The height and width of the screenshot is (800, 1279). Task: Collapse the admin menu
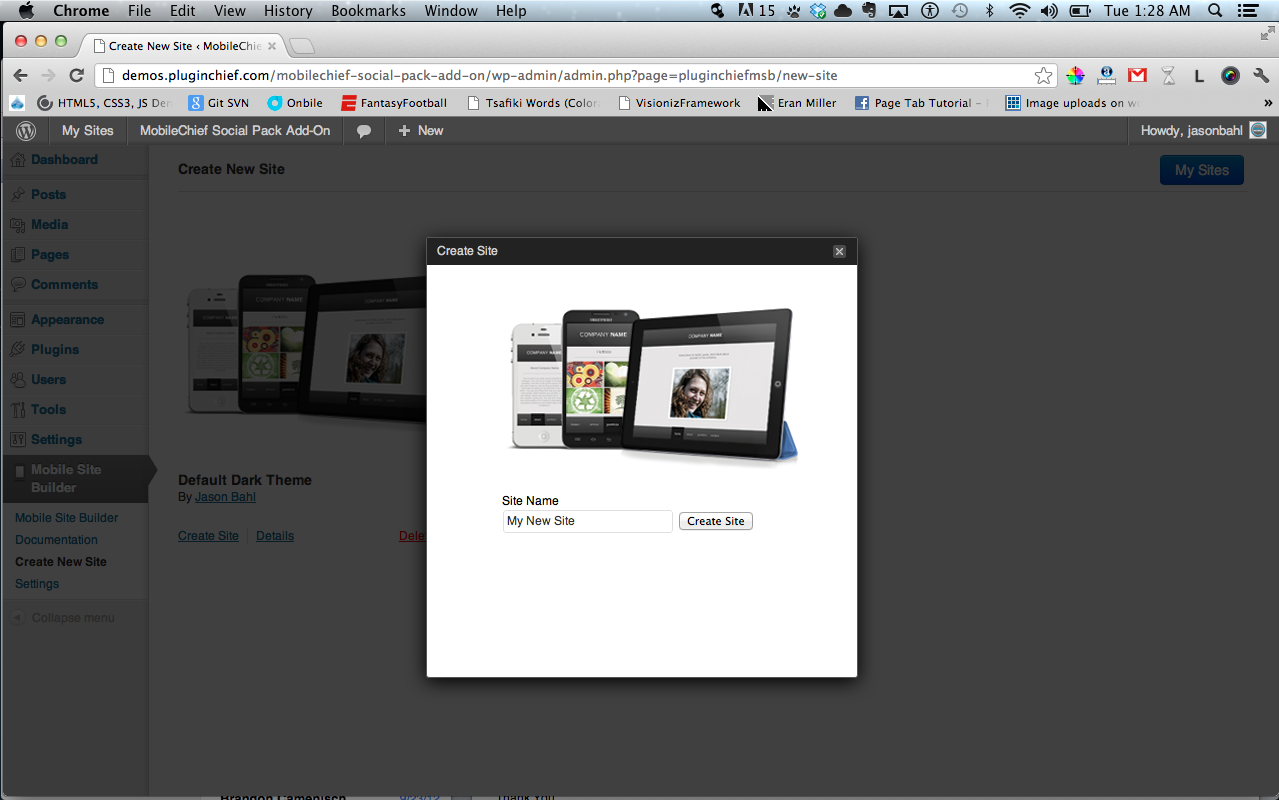point(63,618)
